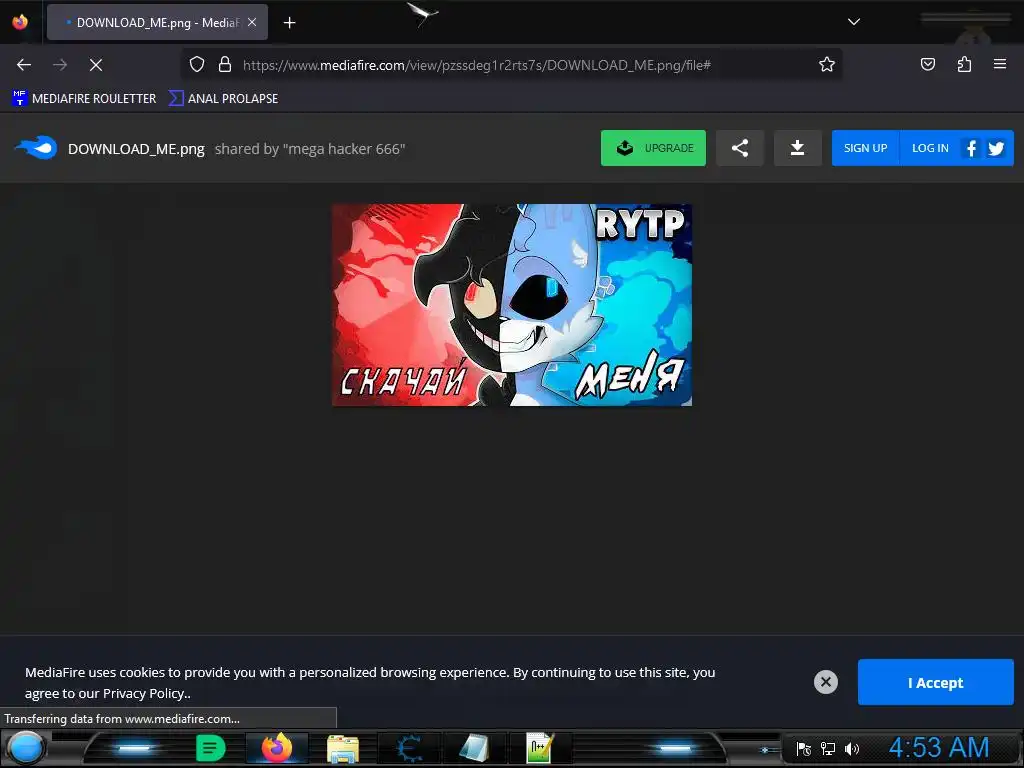Open the Firefox hamburger menu
Image resolution: width=1024 pixels, height=768 pixels.
tap(1000, 64)
